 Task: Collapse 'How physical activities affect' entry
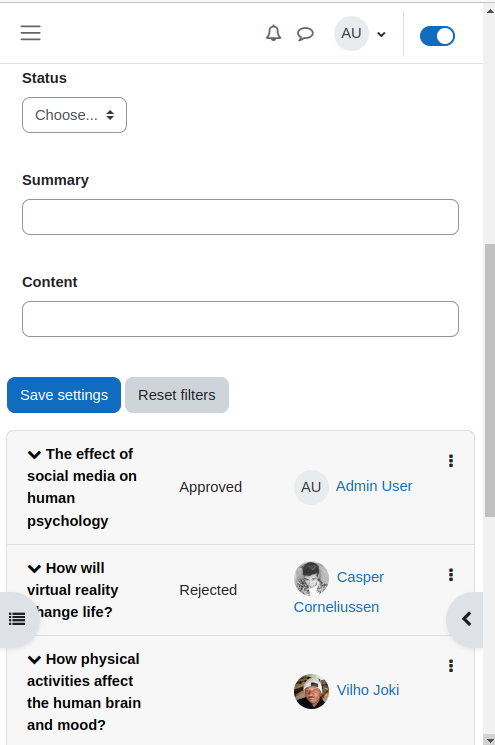coord(34,660)
